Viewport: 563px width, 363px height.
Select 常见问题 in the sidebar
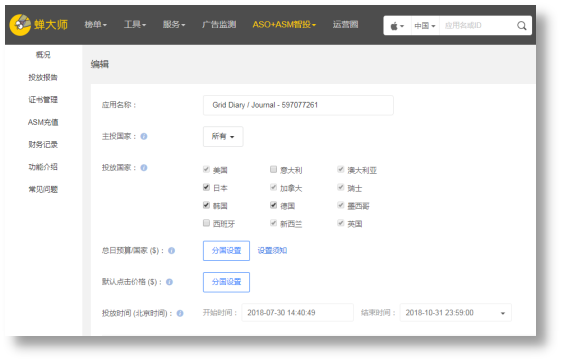(x=43, y=189)
